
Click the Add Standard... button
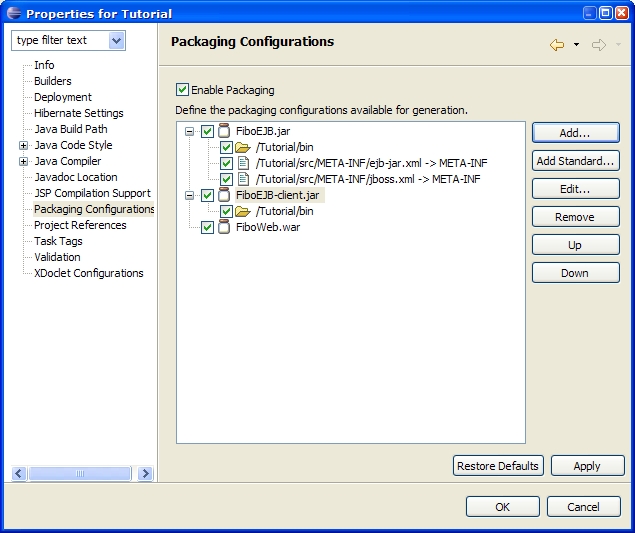tap(575, 161)
